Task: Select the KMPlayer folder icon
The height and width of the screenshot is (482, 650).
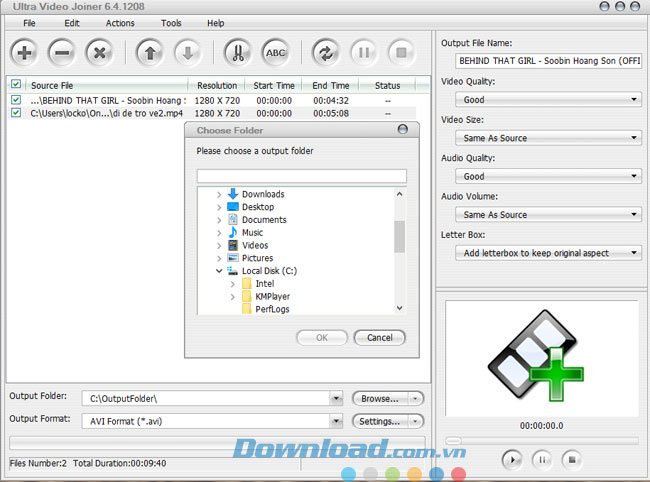Action: click(247, 296)
